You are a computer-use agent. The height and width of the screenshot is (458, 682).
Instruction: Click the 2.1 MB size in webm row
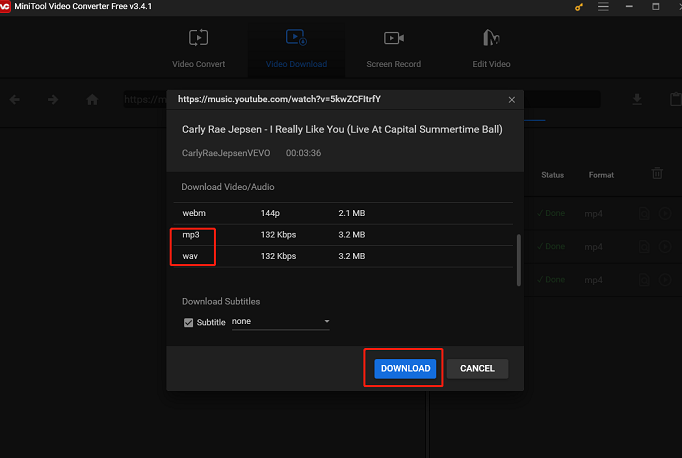(x=351, y=213)
